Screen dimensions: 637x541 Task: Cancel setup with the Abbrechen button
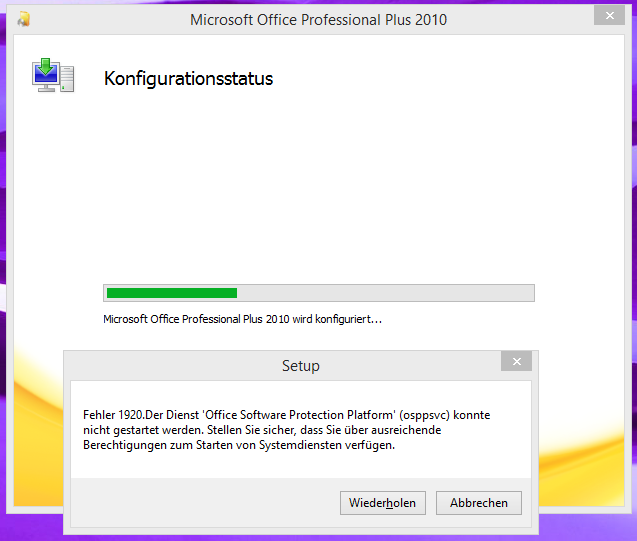click(479, 503)
